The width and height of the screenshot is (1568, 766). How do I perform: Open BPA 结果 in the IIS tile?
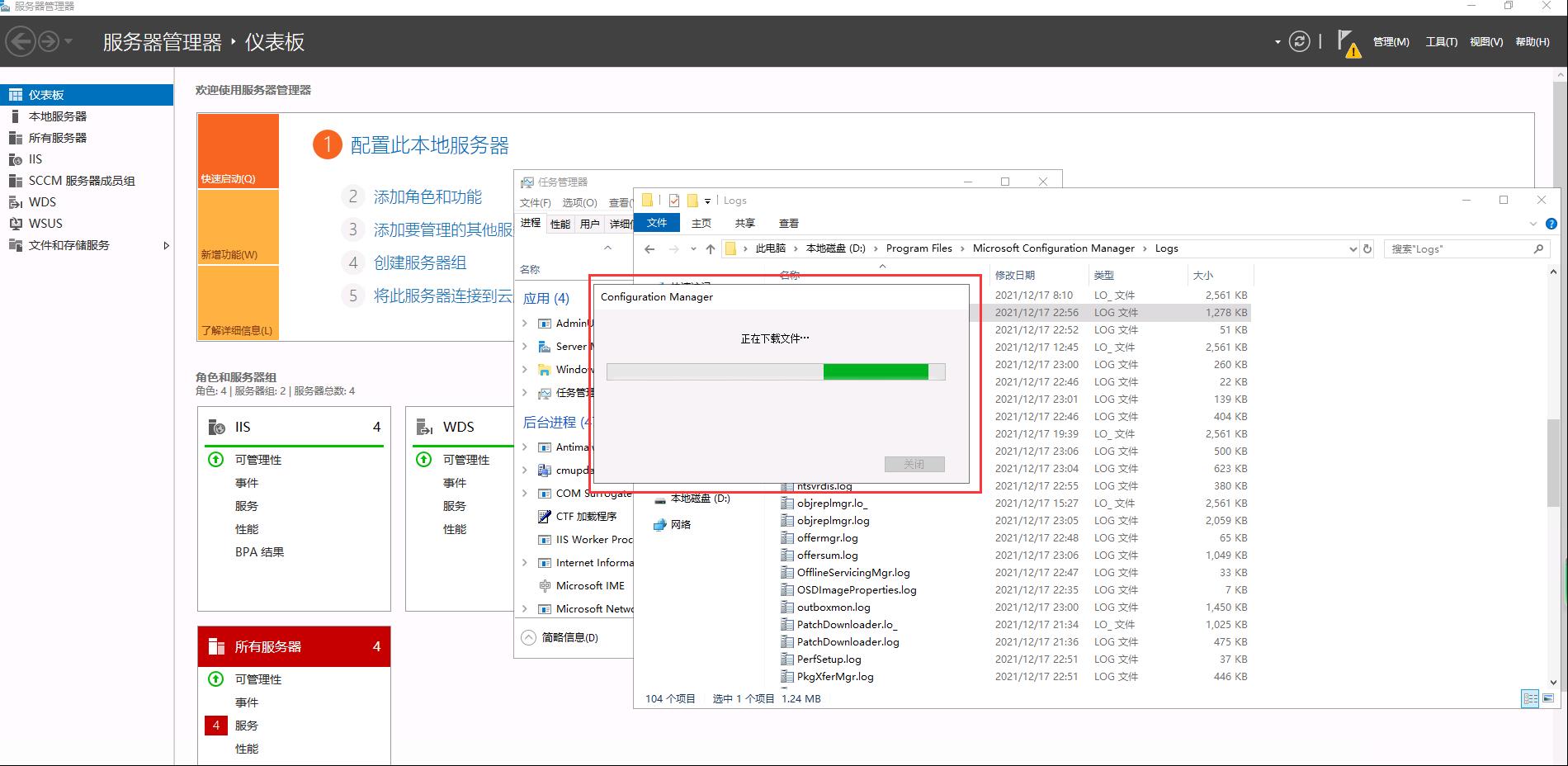click(x=259, y=552)
